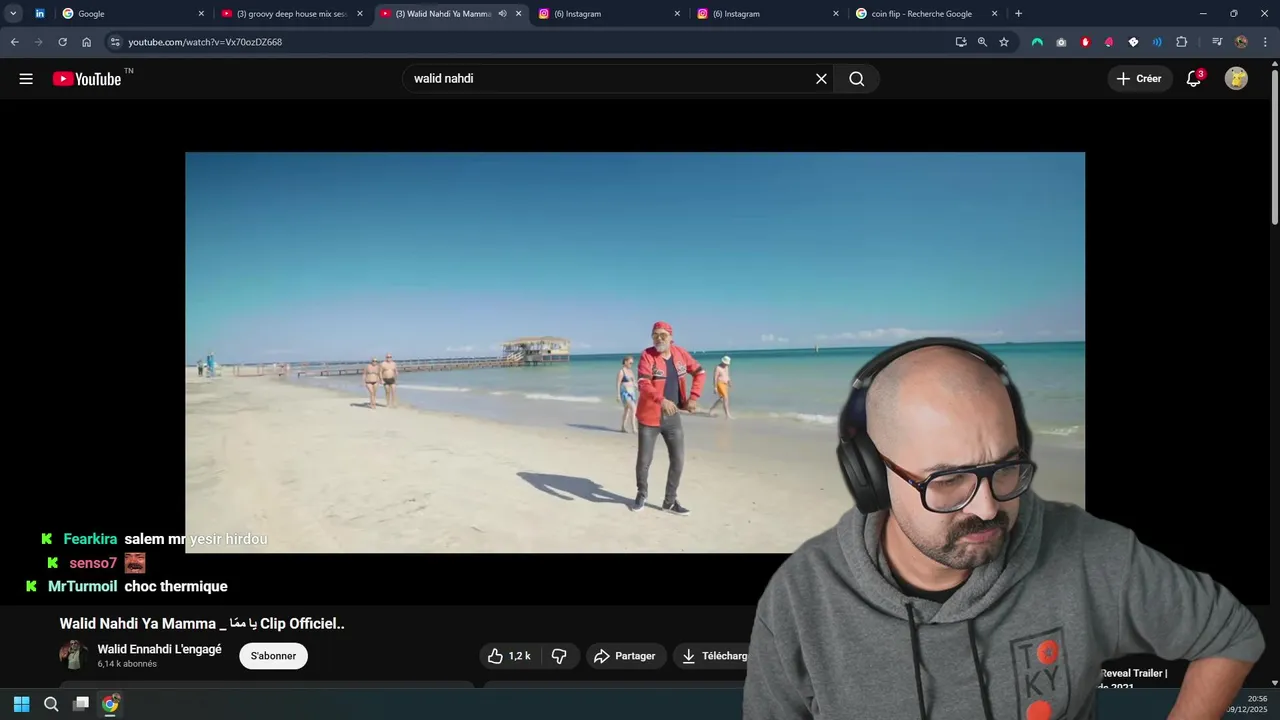The height and width of the screenshot is (720, 1280).
Task: Click the red hand blocker extension icon
Action: 1085,42
